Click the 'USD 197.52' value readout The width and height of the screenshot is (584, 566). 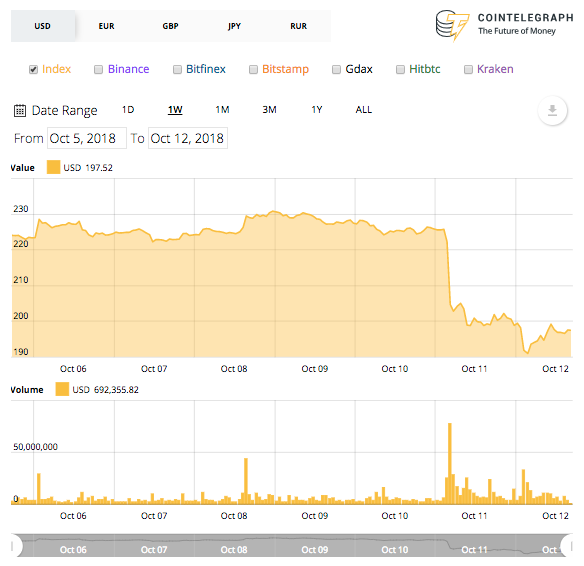88,168
